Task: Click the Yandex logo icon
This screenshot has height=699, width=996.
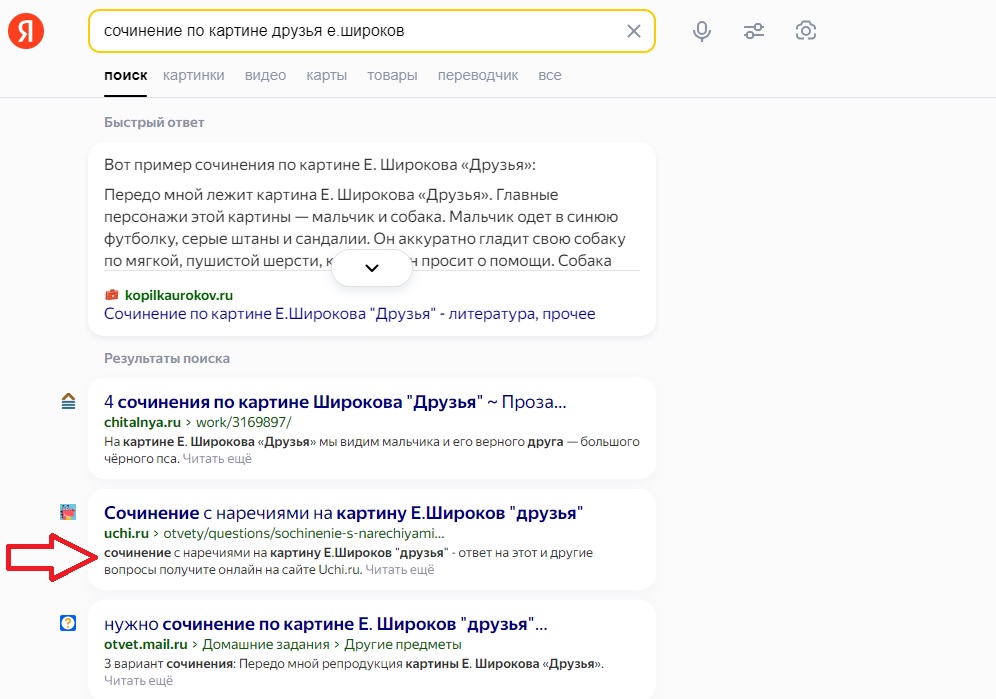Action: pyautogui.click(x=26, y=31)
